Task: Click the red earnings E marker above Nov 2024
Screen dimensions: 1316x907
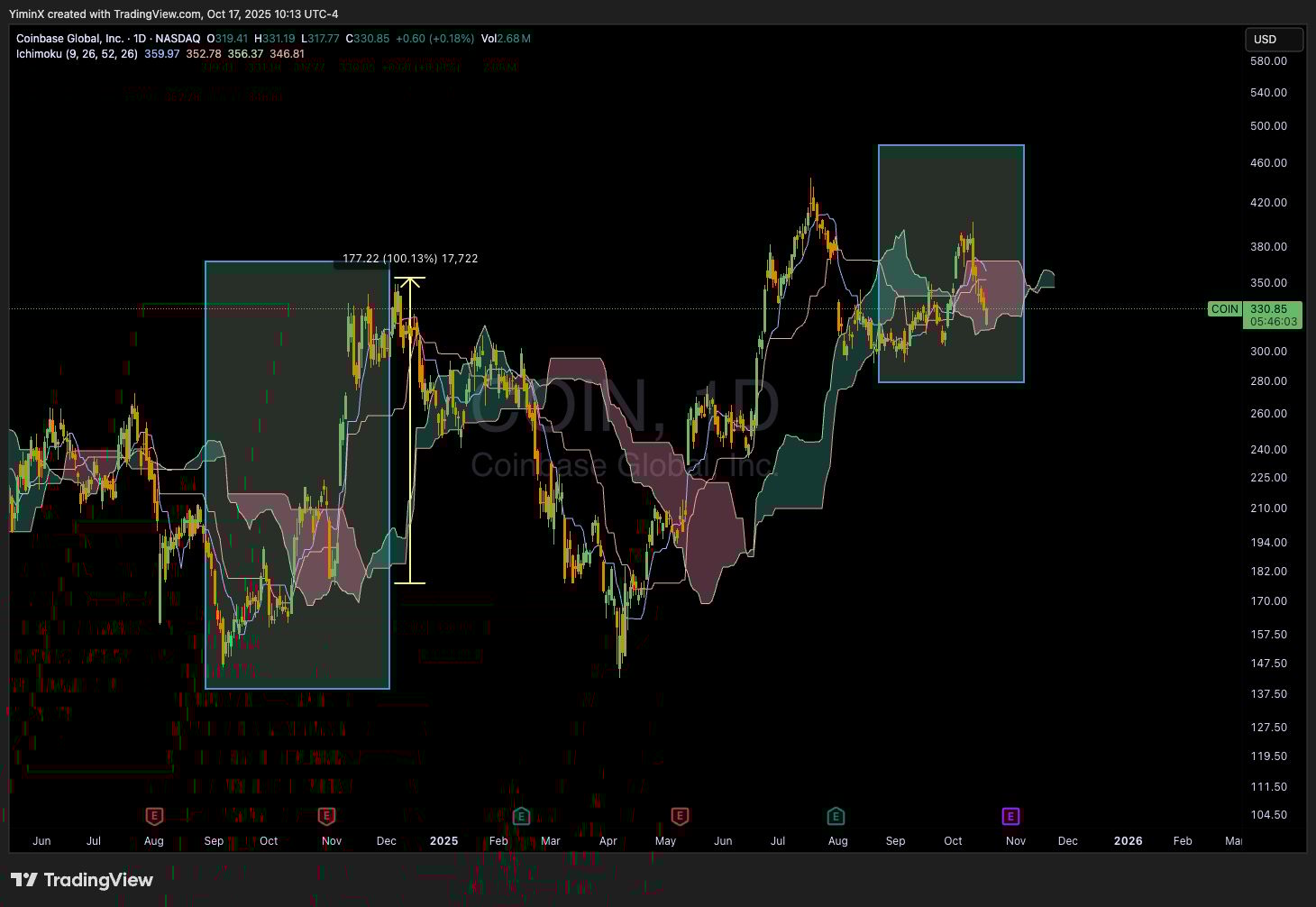Action: coord(326,816)
